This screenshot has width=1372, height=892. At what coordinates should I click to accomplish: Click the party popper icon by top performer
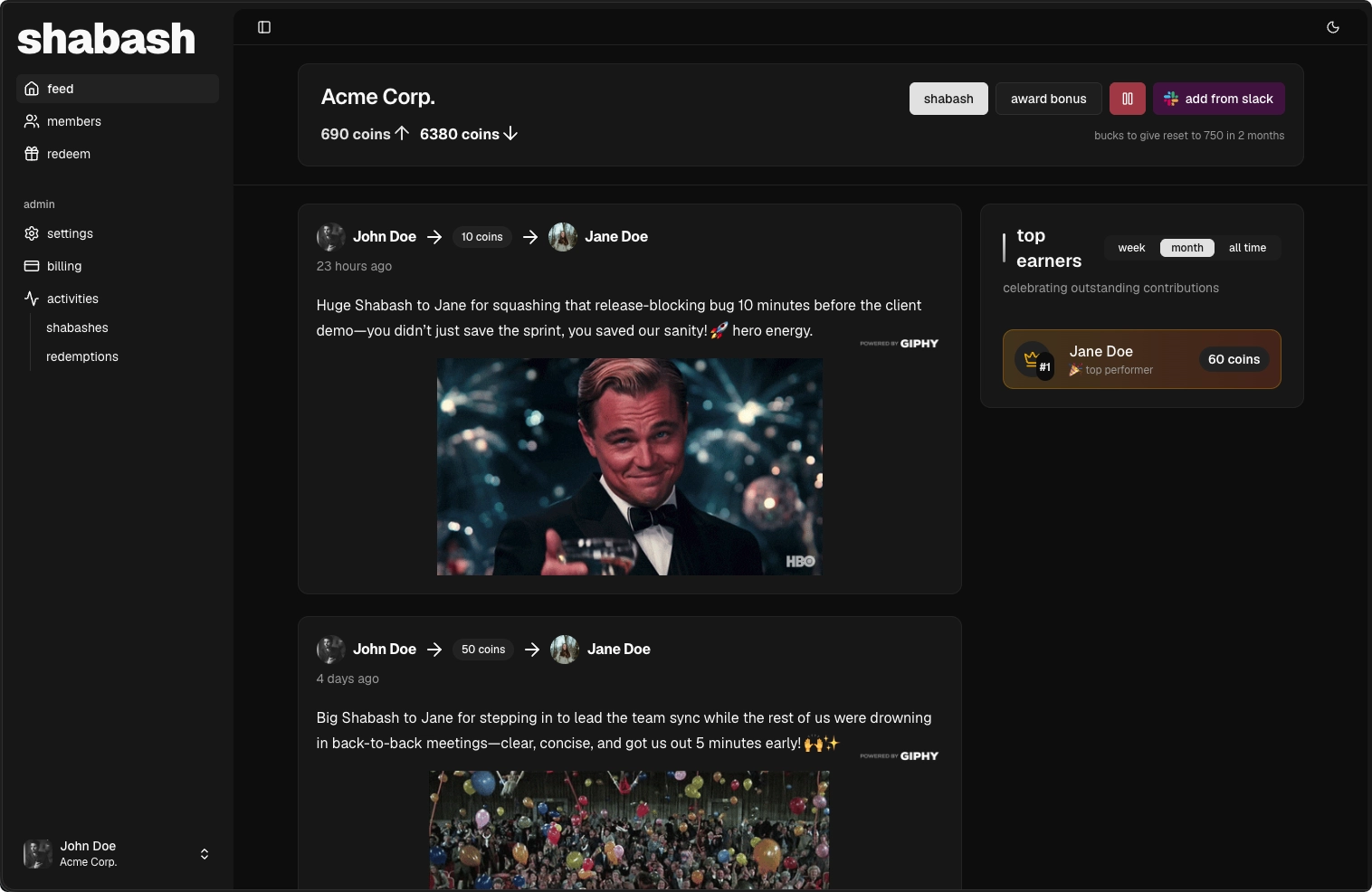coord(1075,370)
